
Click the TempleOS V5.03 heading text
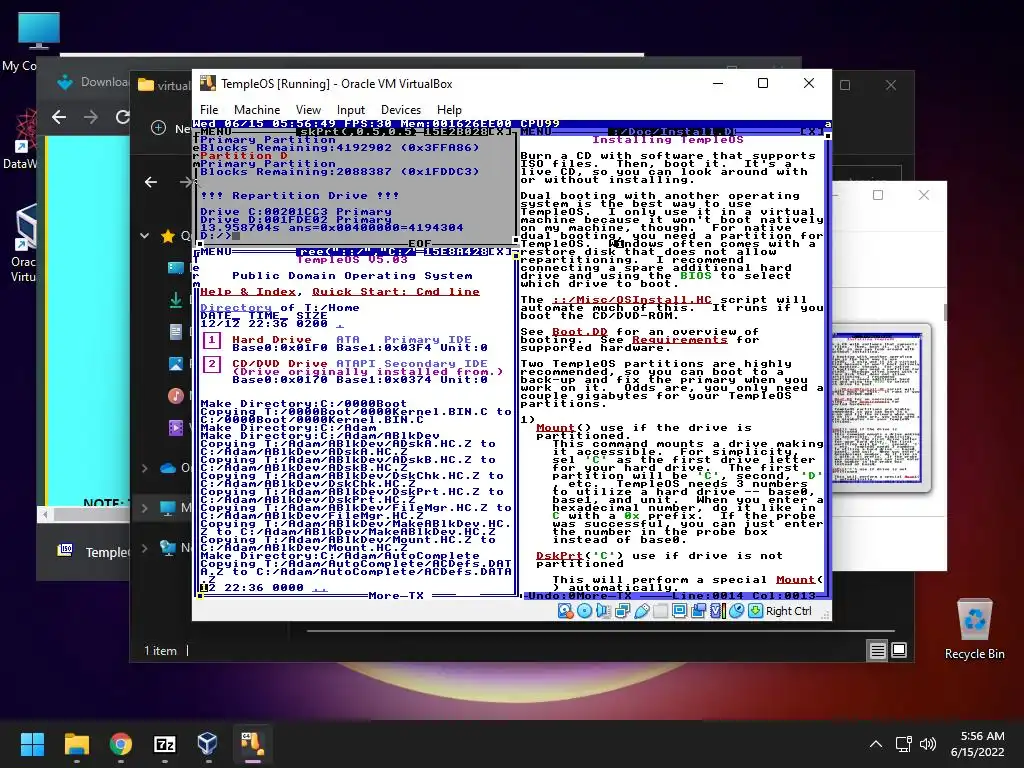point(352,260)
